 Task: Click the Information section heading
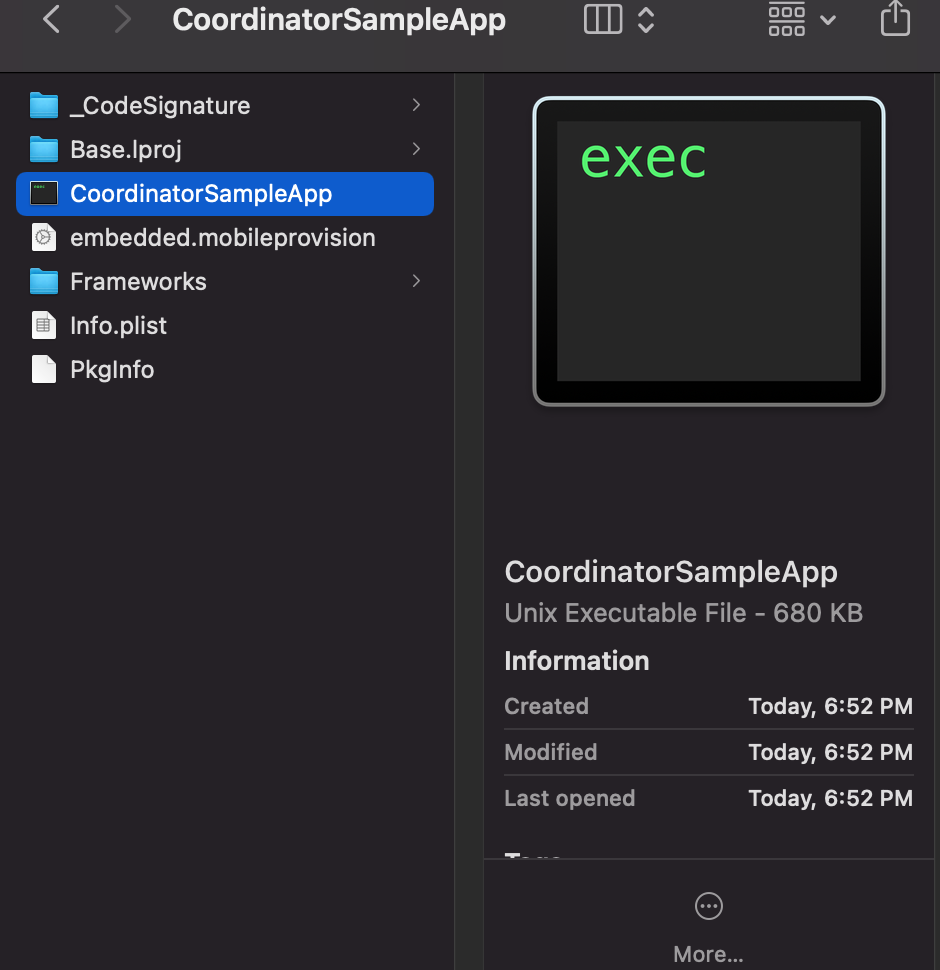click(x=576, y=661)
